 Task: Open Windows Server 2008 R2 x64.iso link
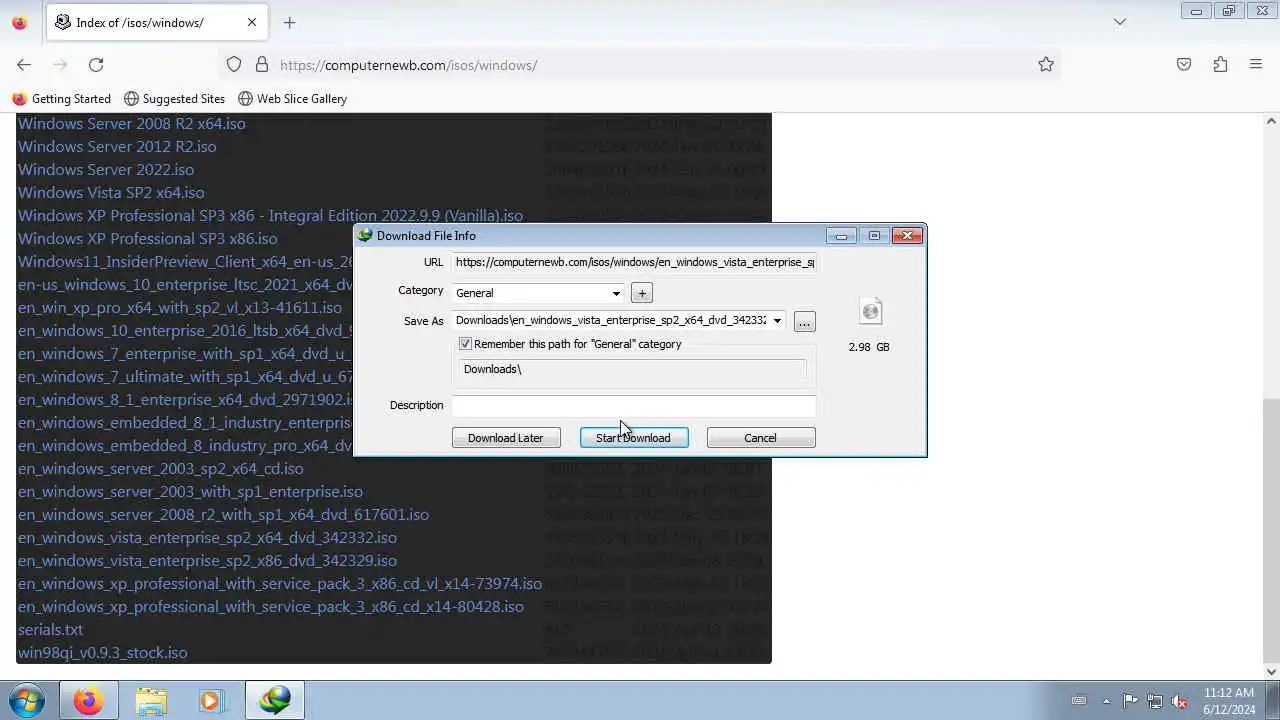click(131, 124)
